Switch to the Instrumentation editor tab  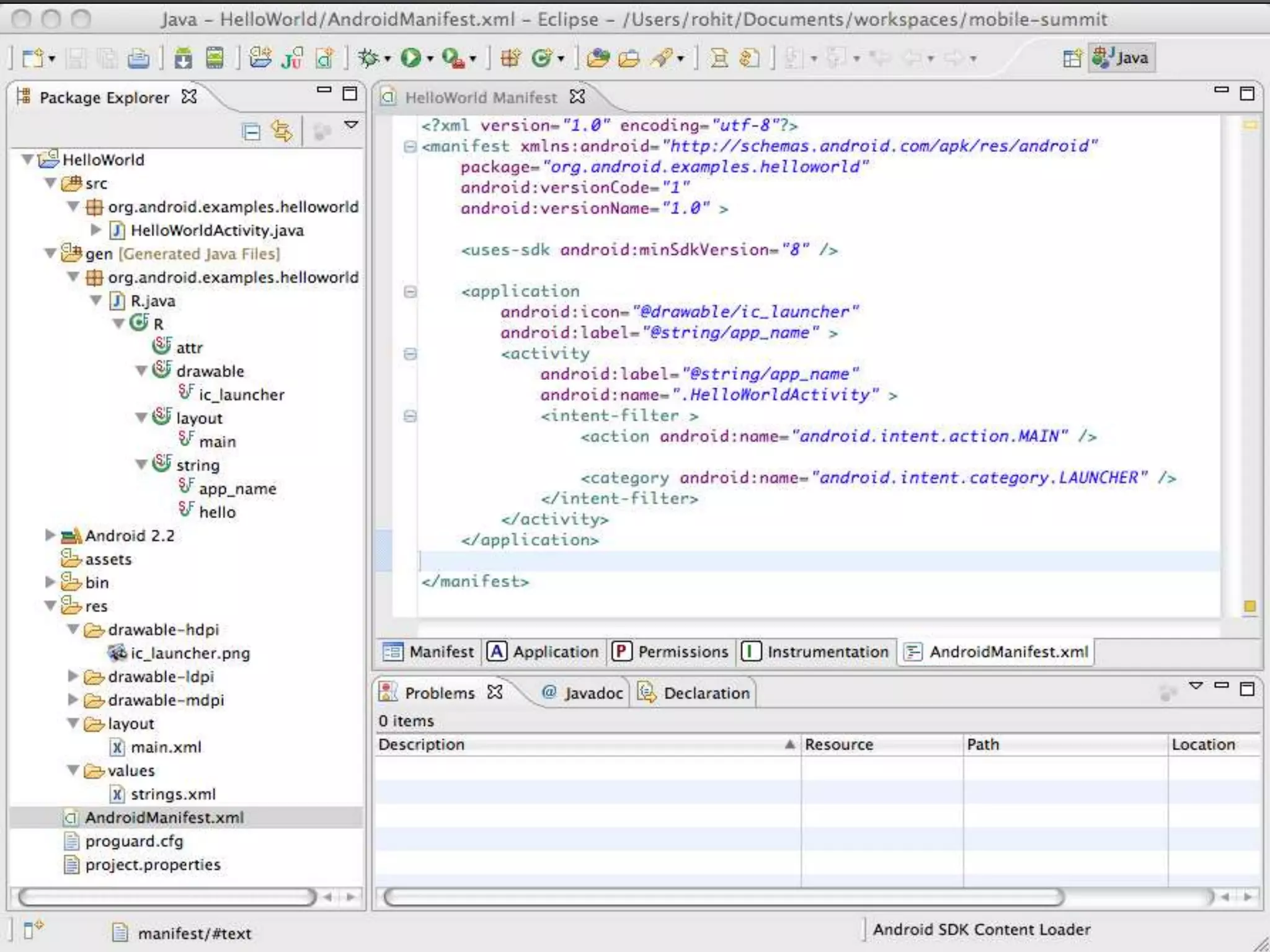tap(815, 652)
